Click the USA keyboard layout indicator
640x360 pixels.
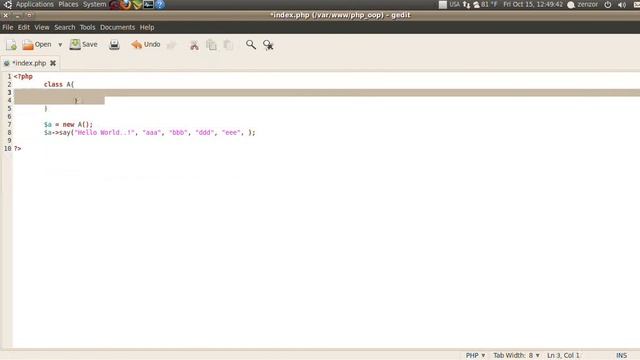pos(454,4)
